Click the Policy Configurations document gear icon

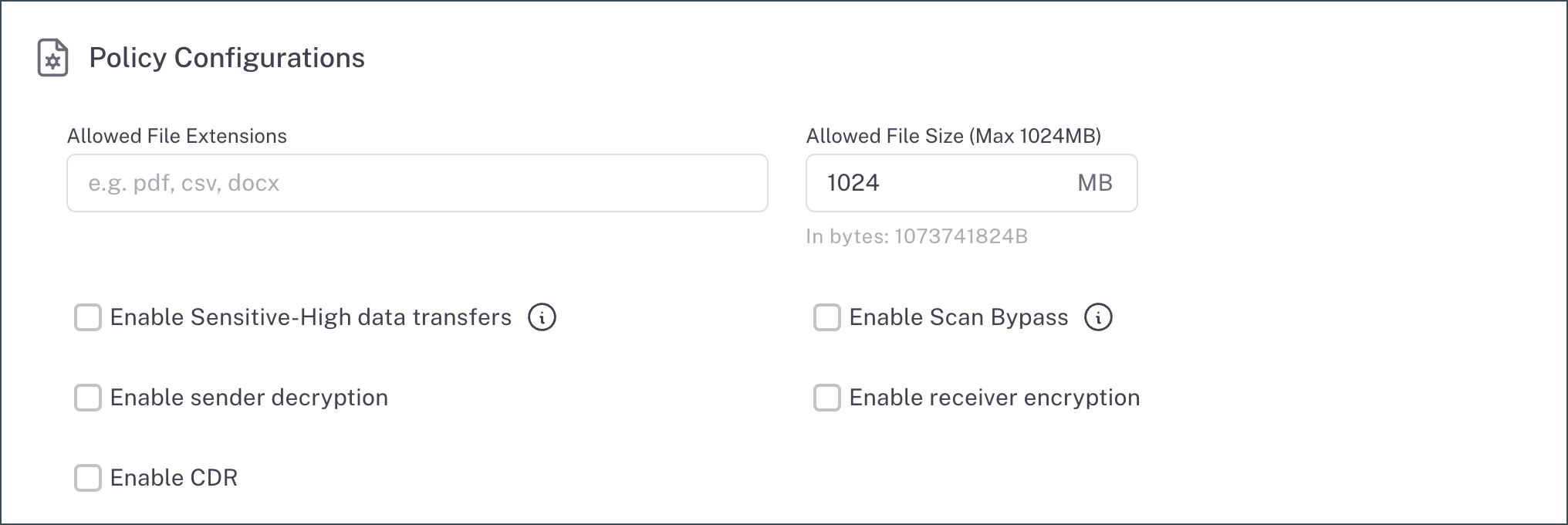point(52,58)
